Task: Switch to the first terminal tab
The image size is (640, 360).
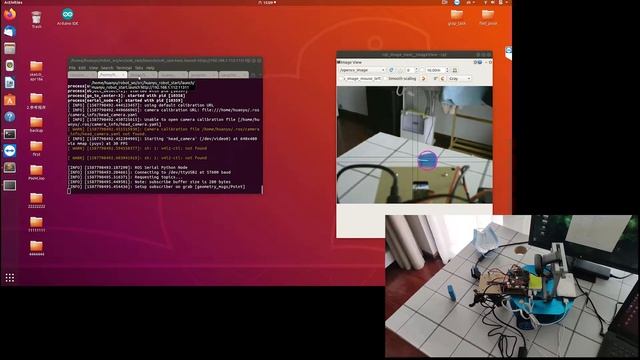Action: (x=82, y=75)
